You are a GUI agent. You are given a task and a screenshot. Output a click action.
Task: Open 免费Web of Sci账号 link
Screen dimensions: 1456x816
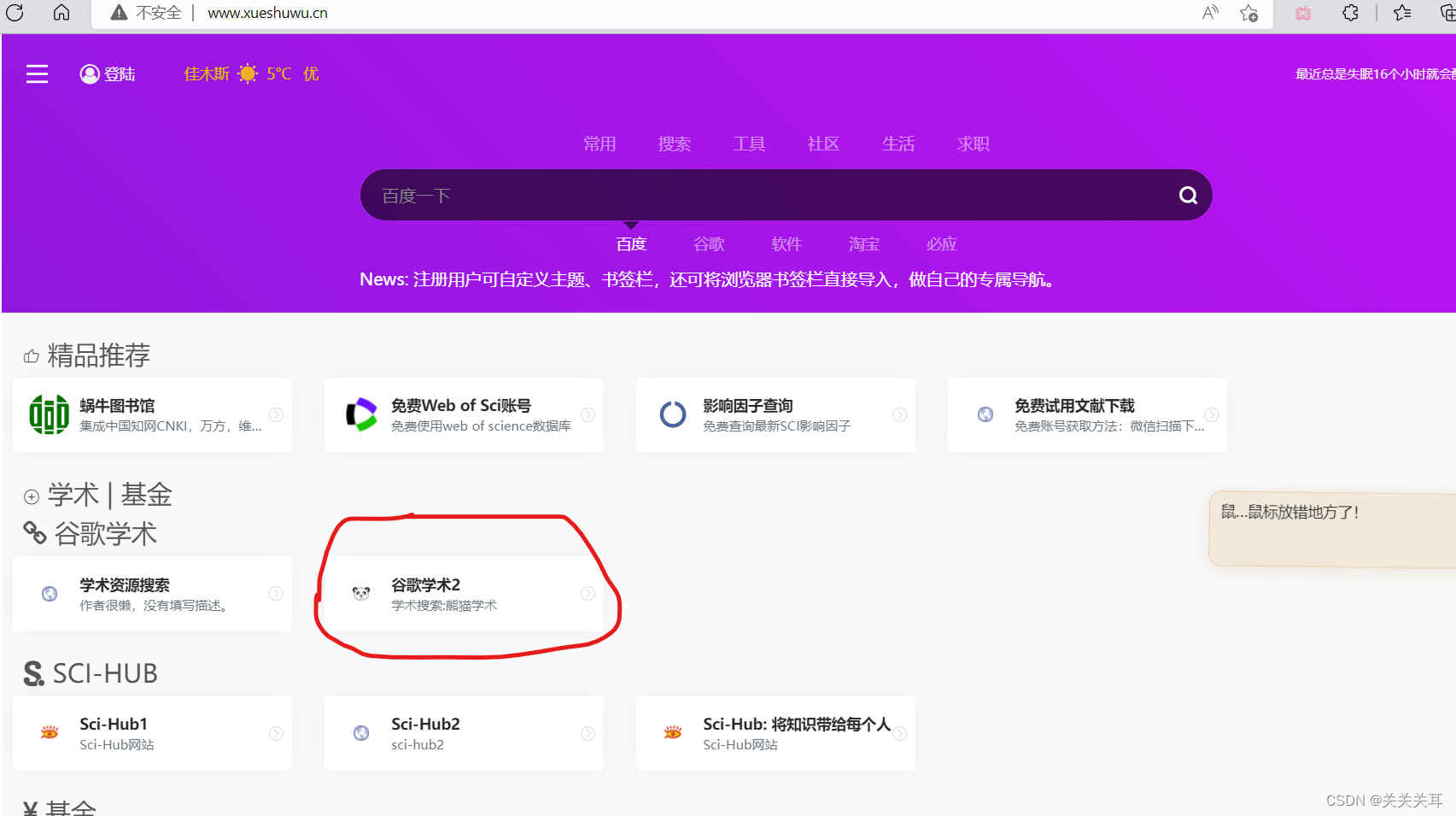[461, 406]
